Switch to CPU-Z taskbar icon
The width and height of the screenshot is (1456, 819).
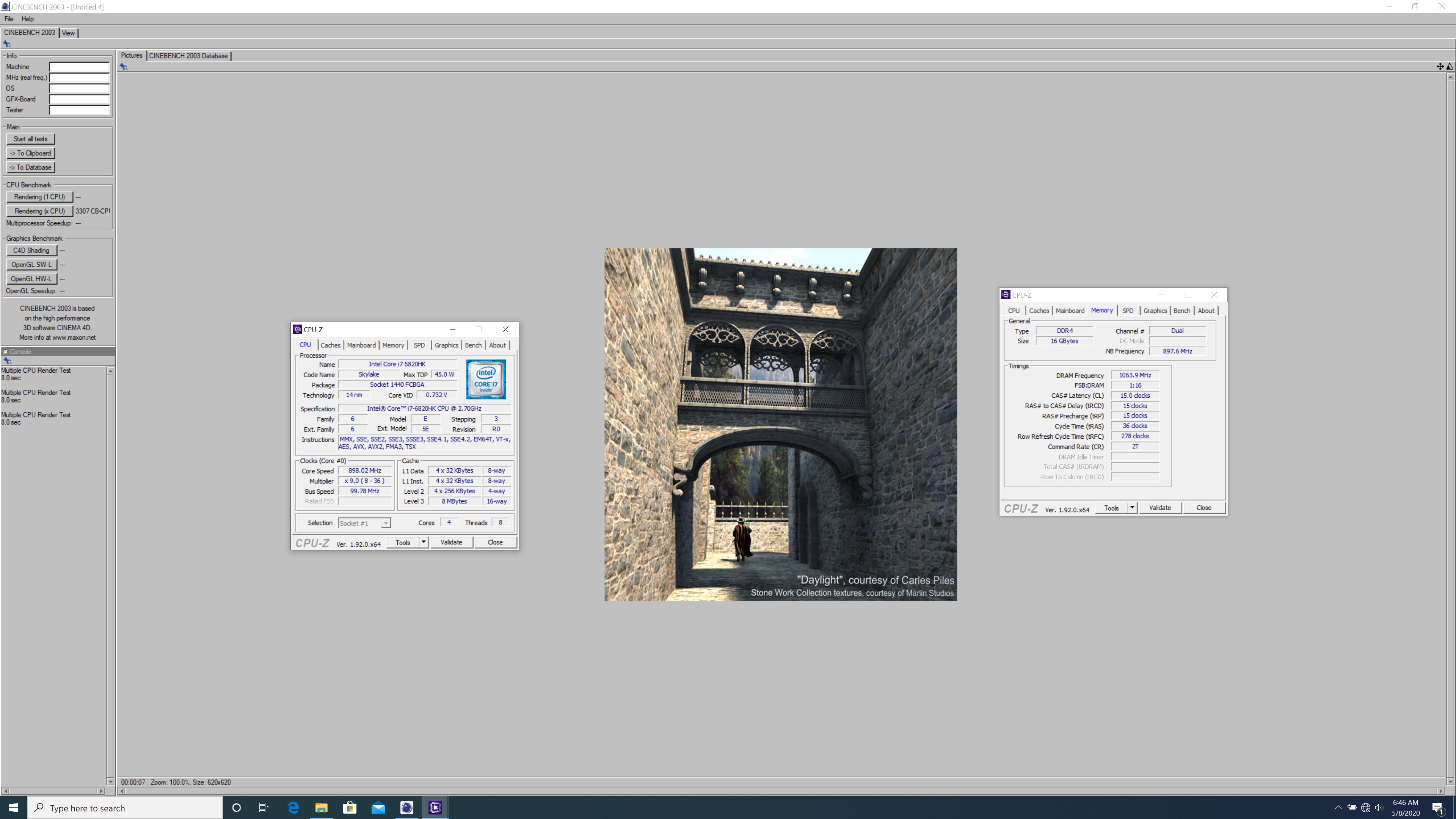tap(435, 808)
